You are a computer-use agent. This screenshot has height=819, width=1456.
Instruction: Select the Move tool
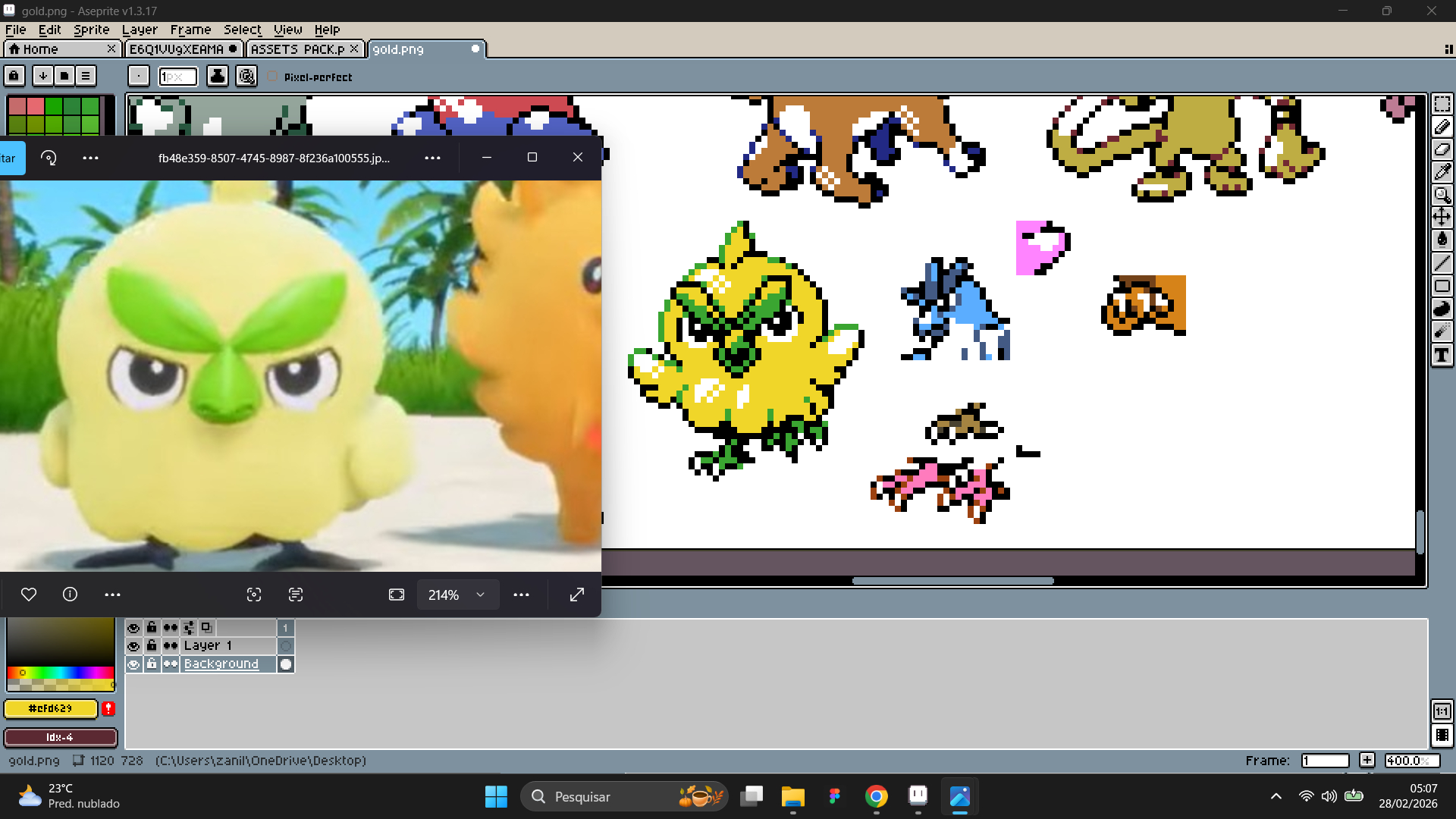1442,218
